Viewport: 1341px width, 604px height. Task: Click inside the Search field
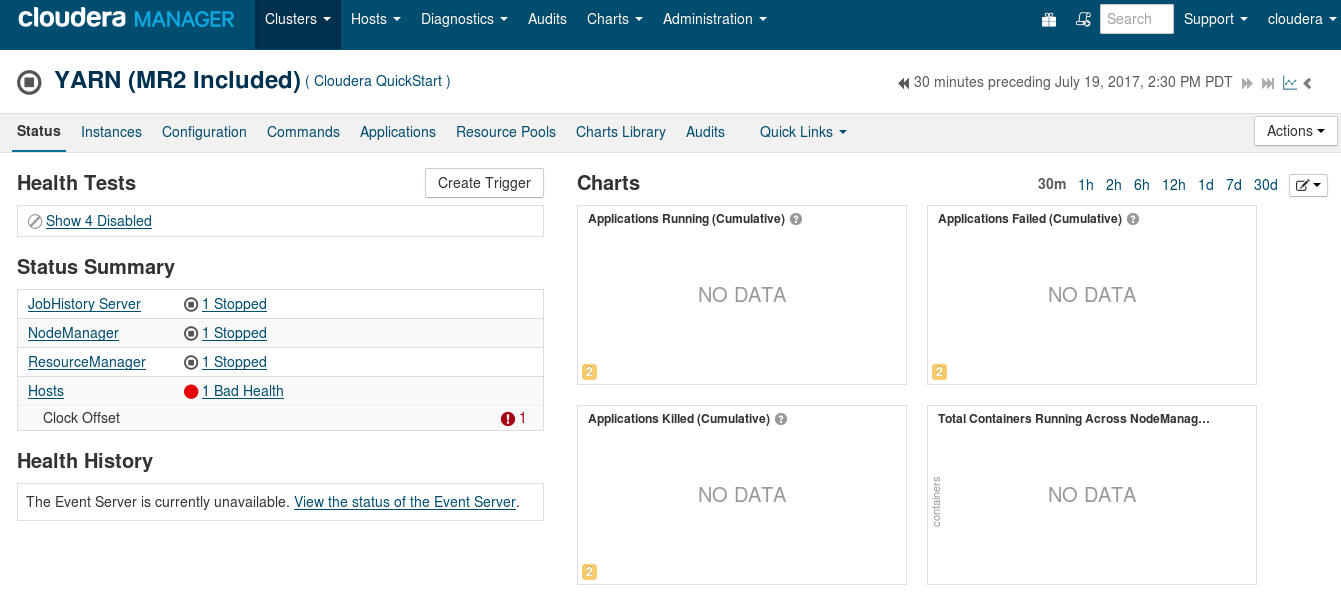[1136, 18]
